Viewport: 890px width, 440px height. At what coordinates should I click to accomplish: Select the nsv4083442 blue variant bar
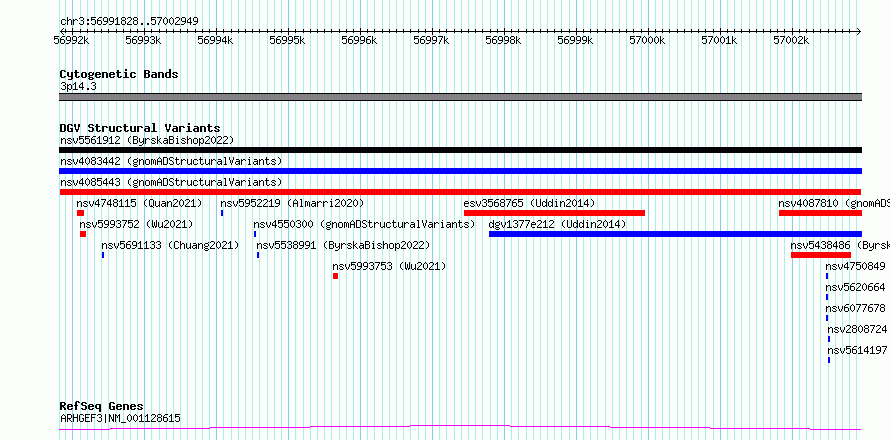click(x=460, y=171)
